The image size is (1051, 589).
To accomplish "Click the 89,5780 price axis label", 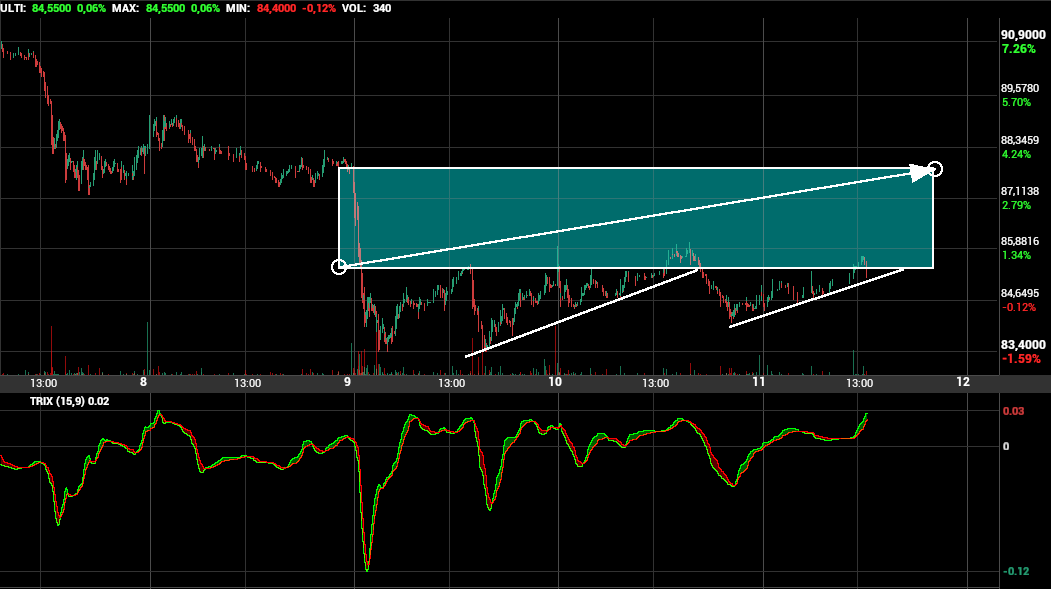I will point(1020,88).
